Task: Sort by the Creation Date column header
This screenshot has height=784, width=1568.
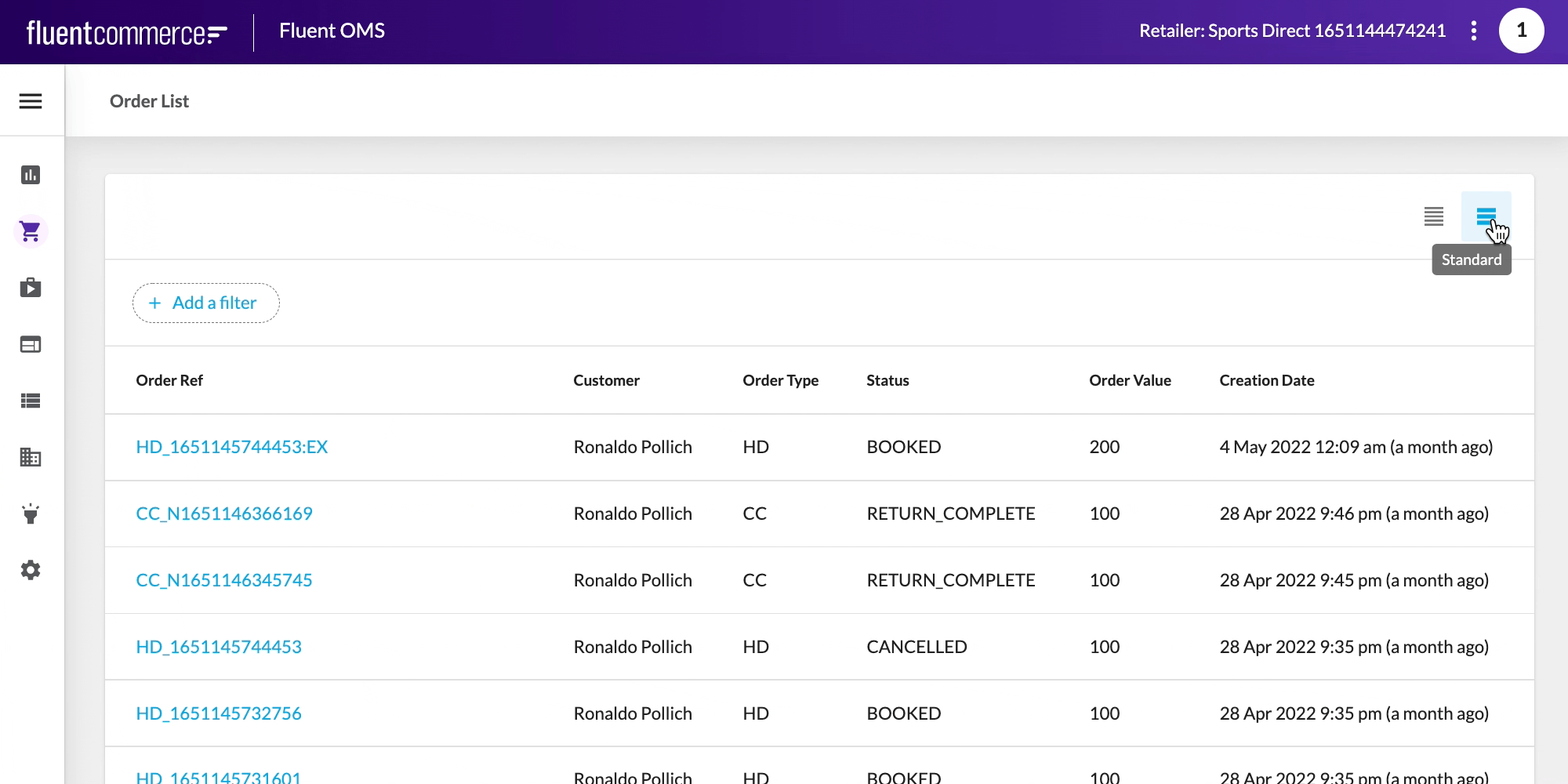Action: pyautogui.click(x=1267, y=380)
